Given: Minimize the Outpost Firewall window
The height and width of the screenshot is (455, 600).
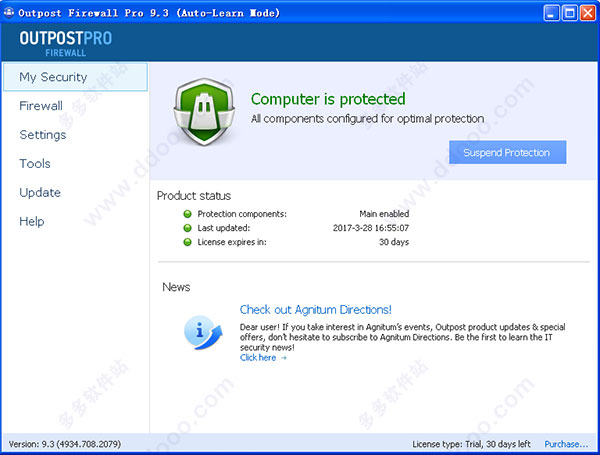Looking at the screenshot, I should tap(551, 13).
